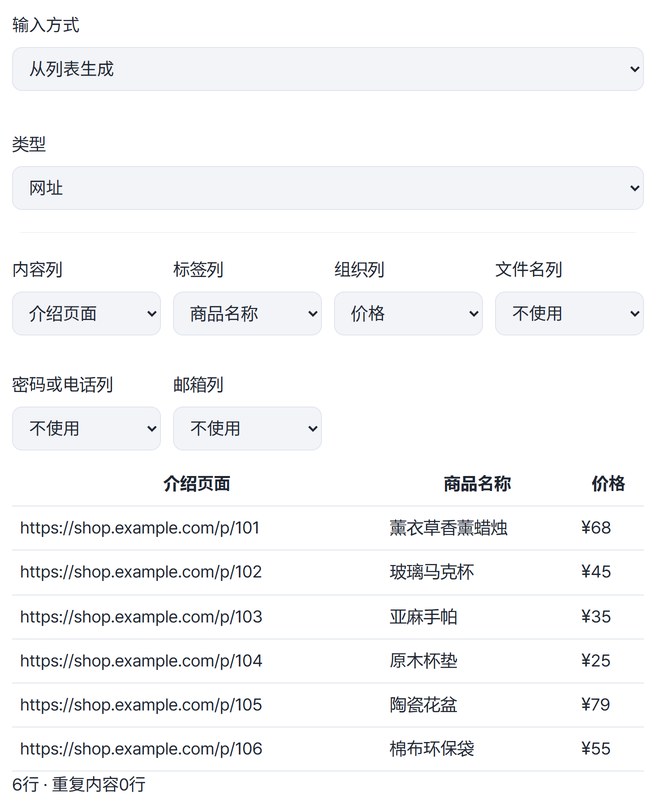This screenshot has width=656, height=810.
Task: Open the 文件名列 dropdown
Action: (569, 314)
